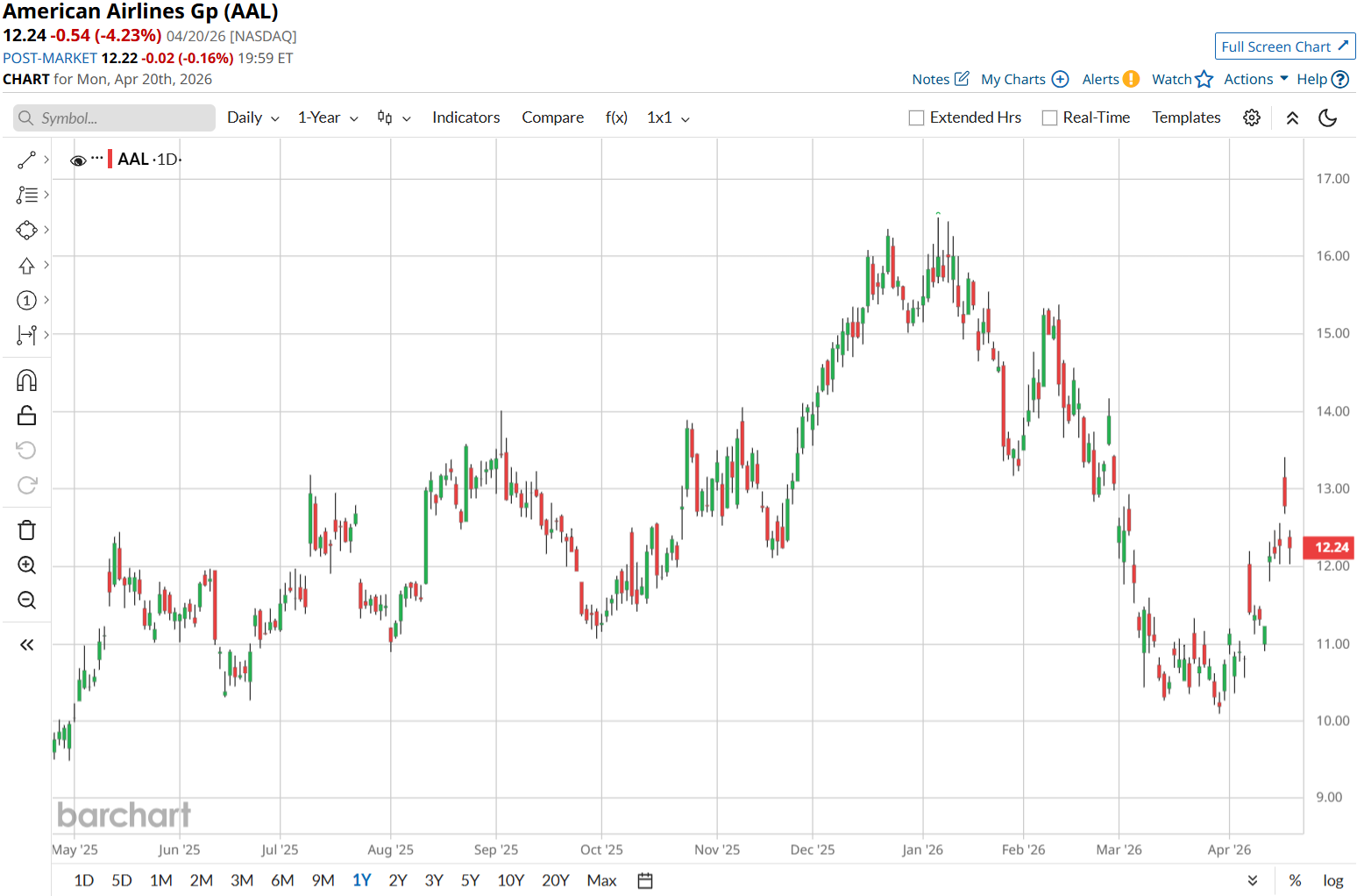Viewport: 1357px width, 896px height.
Task: Select the Max time range
Action: coord(602,880)
